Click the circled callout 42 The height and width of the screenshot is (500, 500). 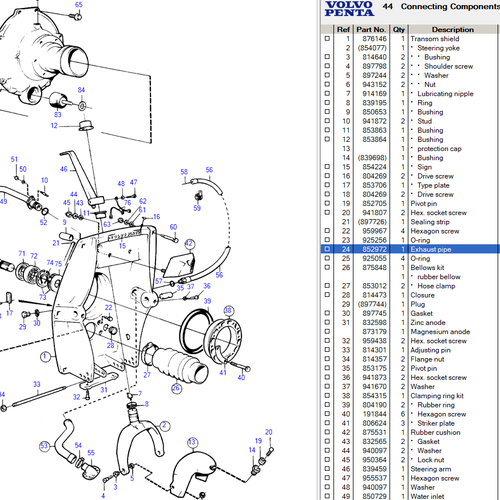189,244
